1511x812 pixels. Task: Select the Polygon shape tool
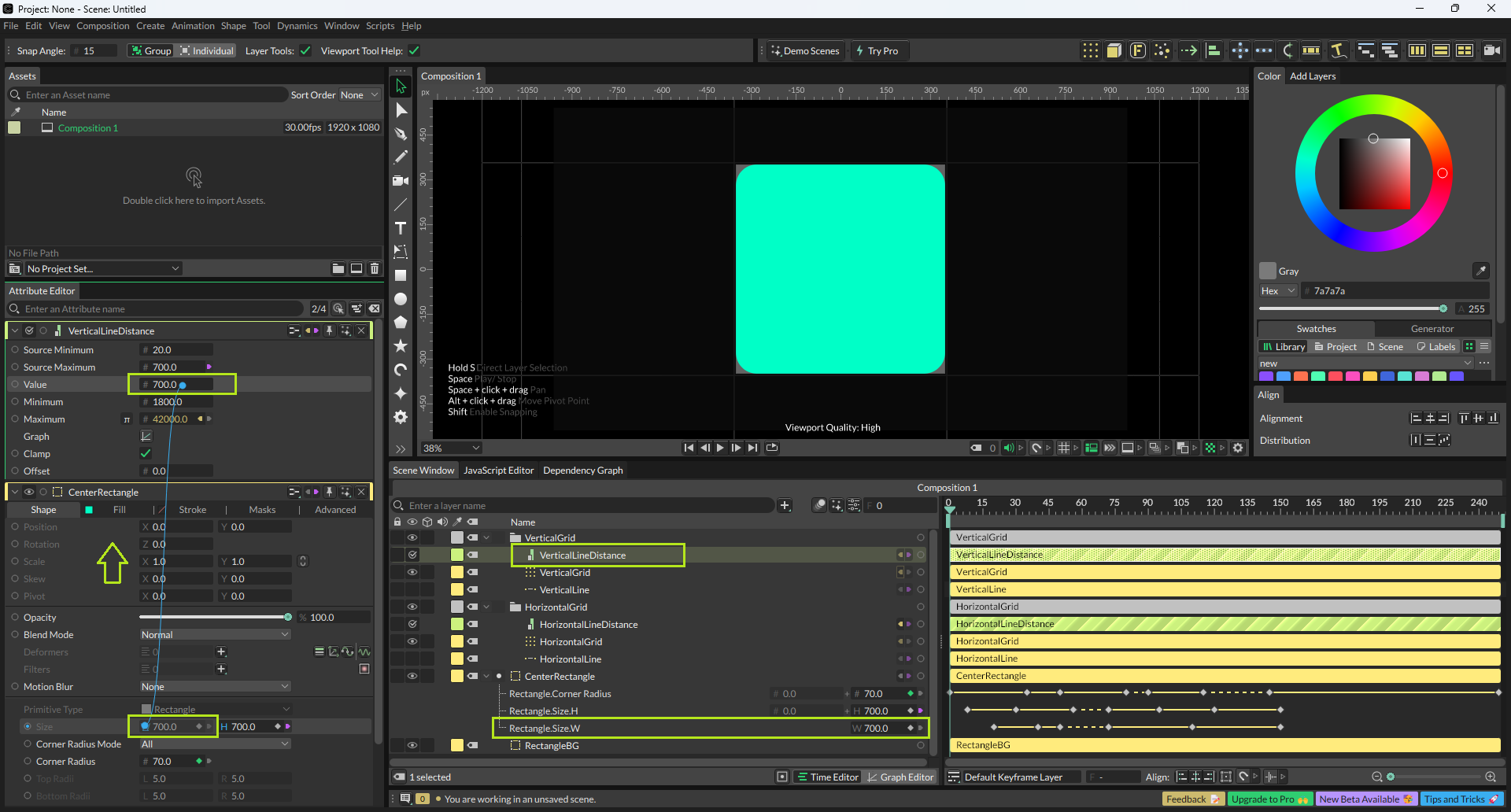click(401, 323)
